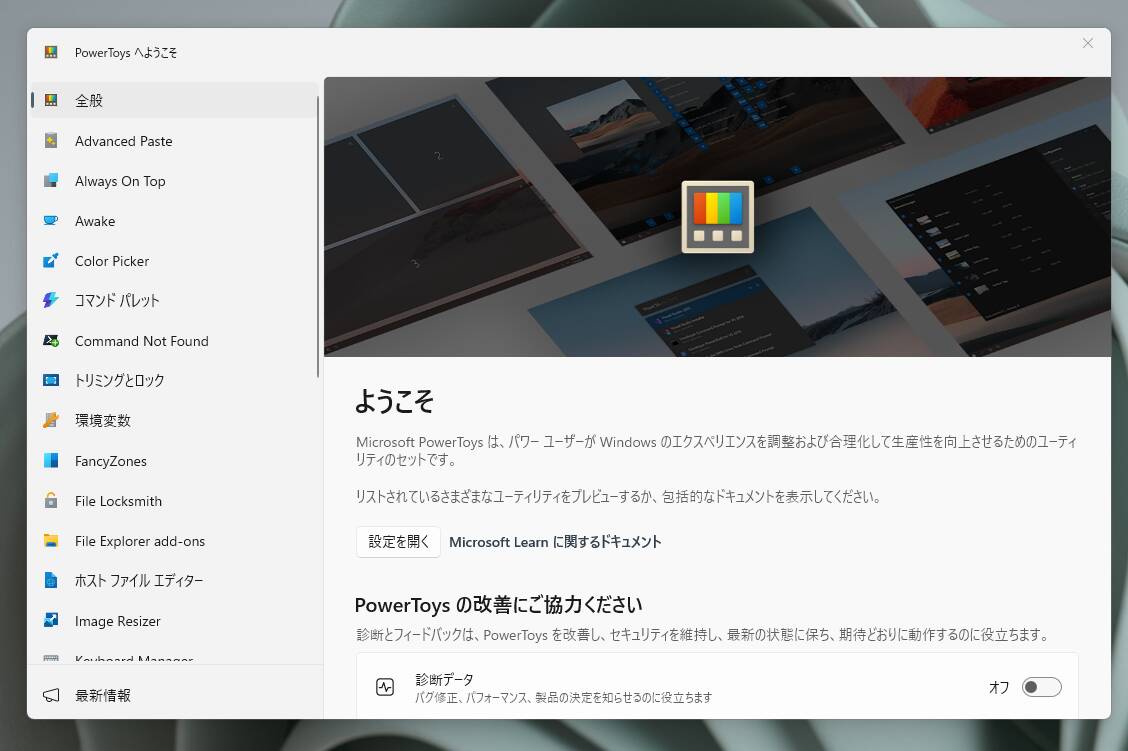This screenshot has width=1128, height=751.
Task: Open the Color Picker page
Action: coord(174,260)
